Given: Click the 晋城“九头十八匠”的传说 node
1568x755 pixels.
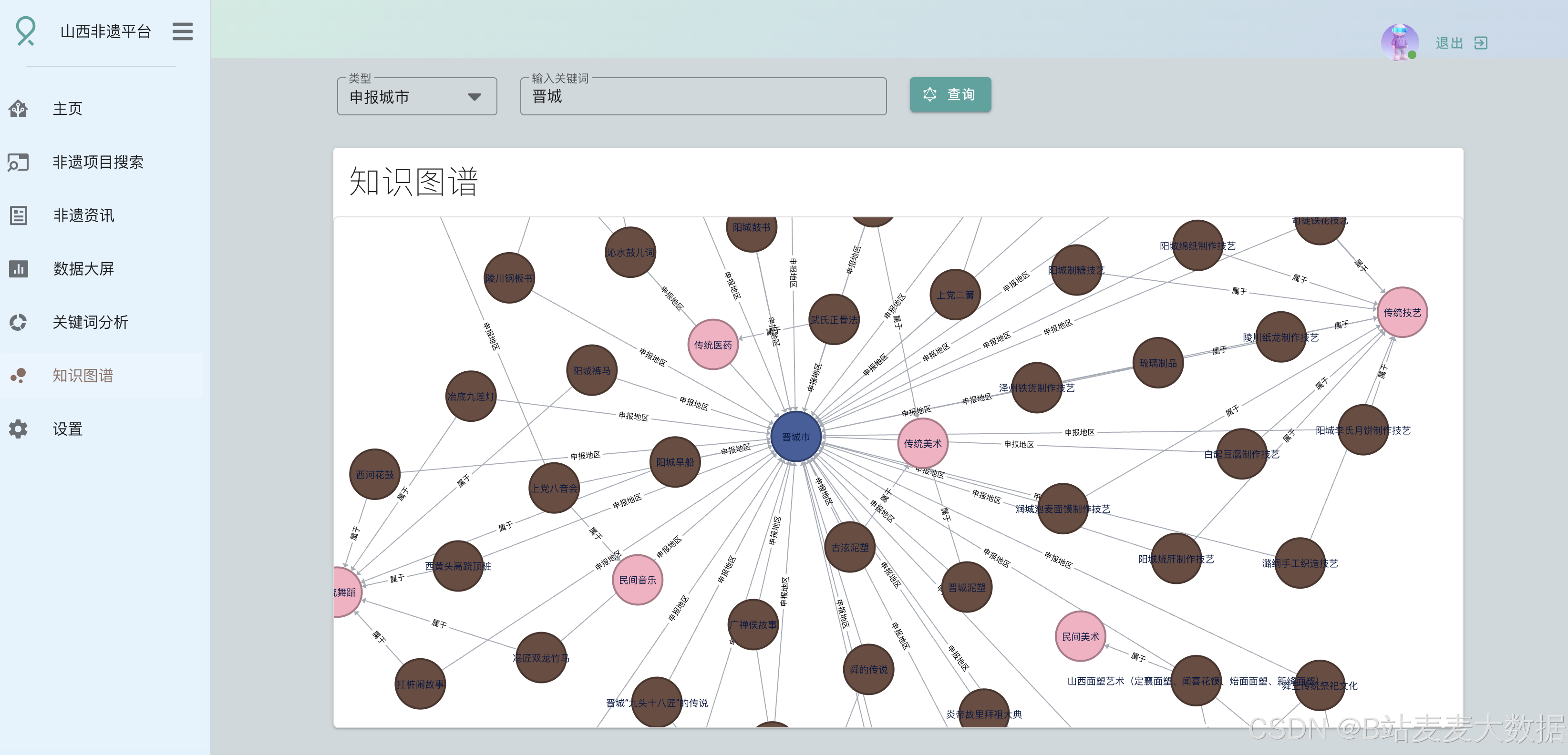Looking at the screenshot, I should point(656,703).
